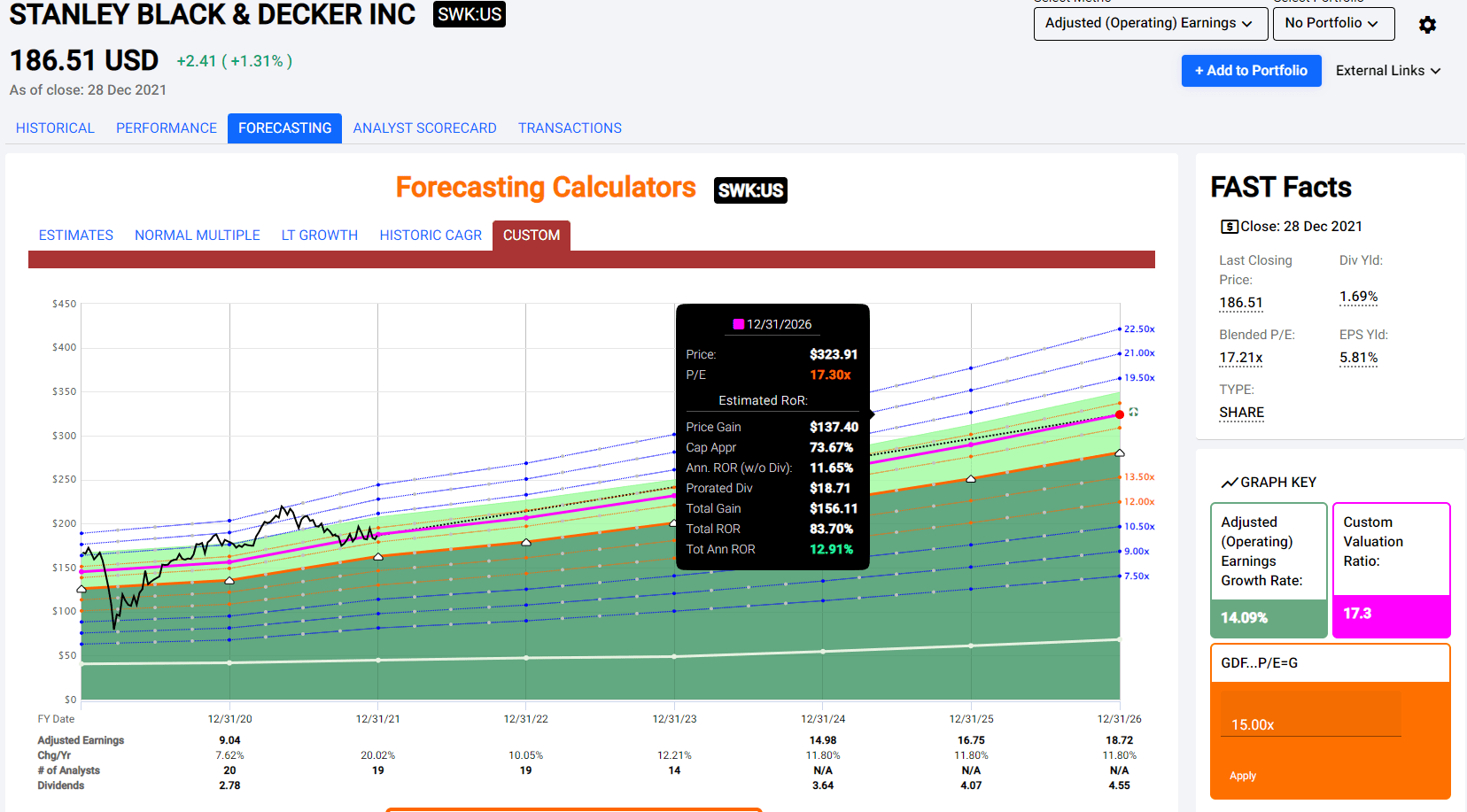The width and height of the screenshot is (1467, 812).
Task: Switch to the HISTORICAL tab
Action: pyautogui.click(x=55, y=128)
